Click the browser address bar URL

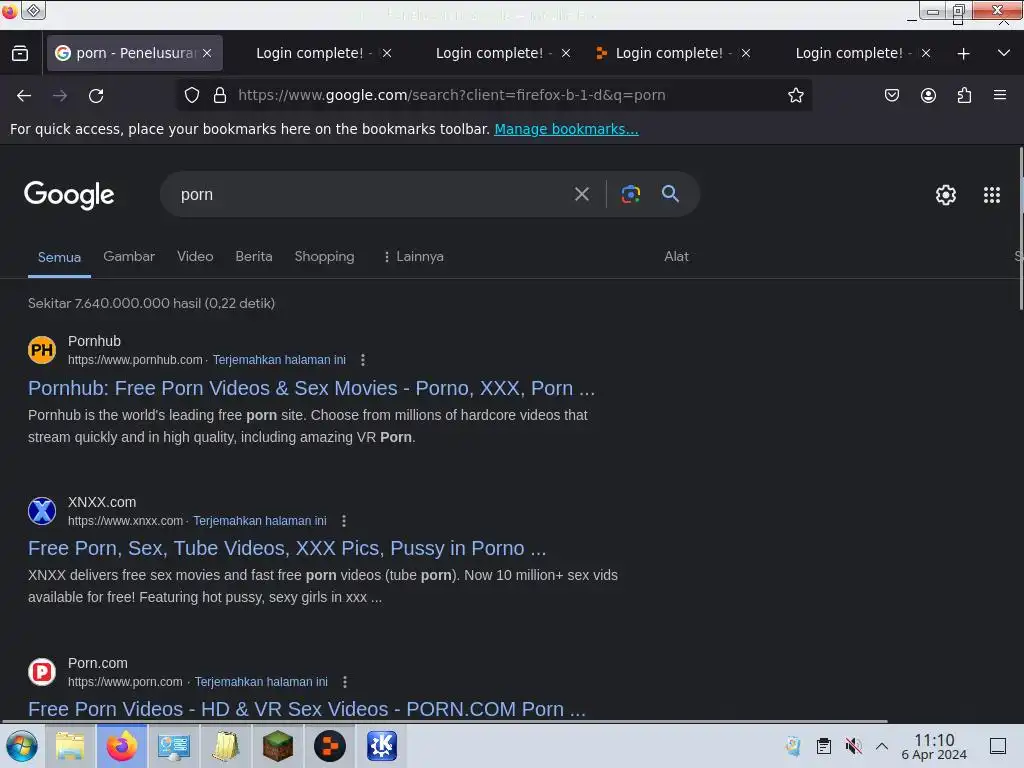coord(452,95)
